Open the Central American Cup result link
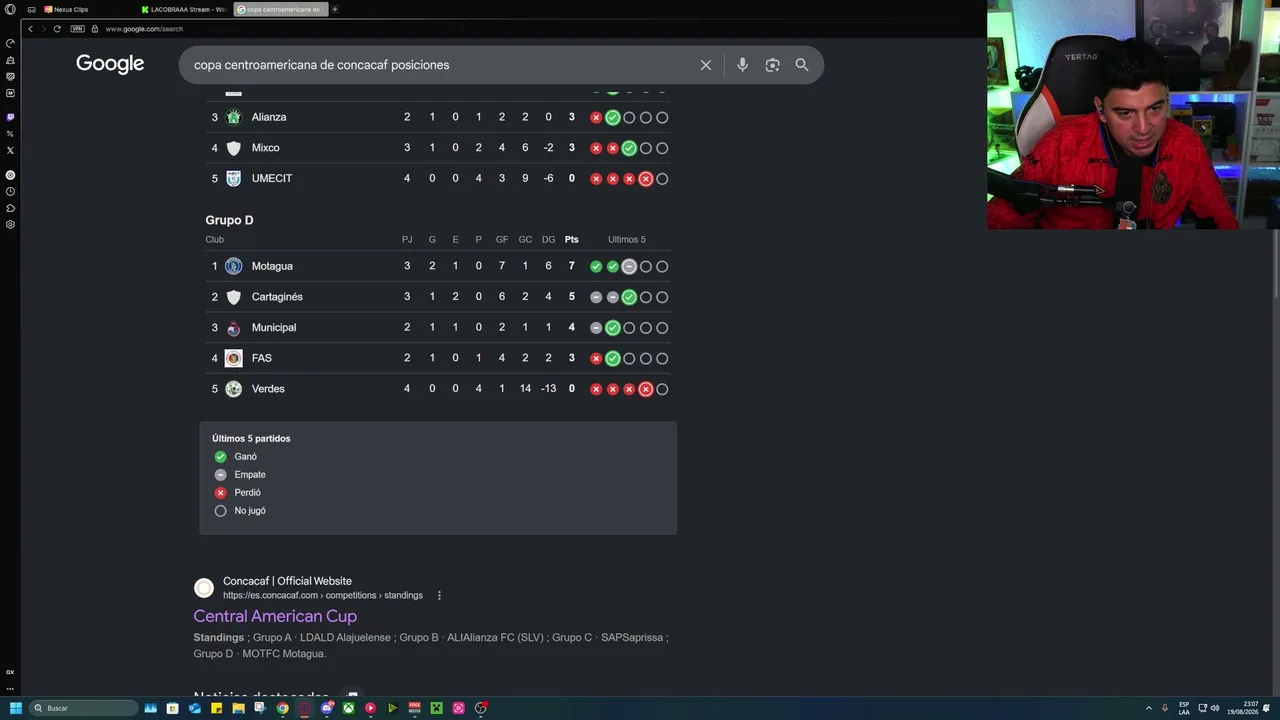This screenshot has width=1280, height=720. tap(275, 616)
